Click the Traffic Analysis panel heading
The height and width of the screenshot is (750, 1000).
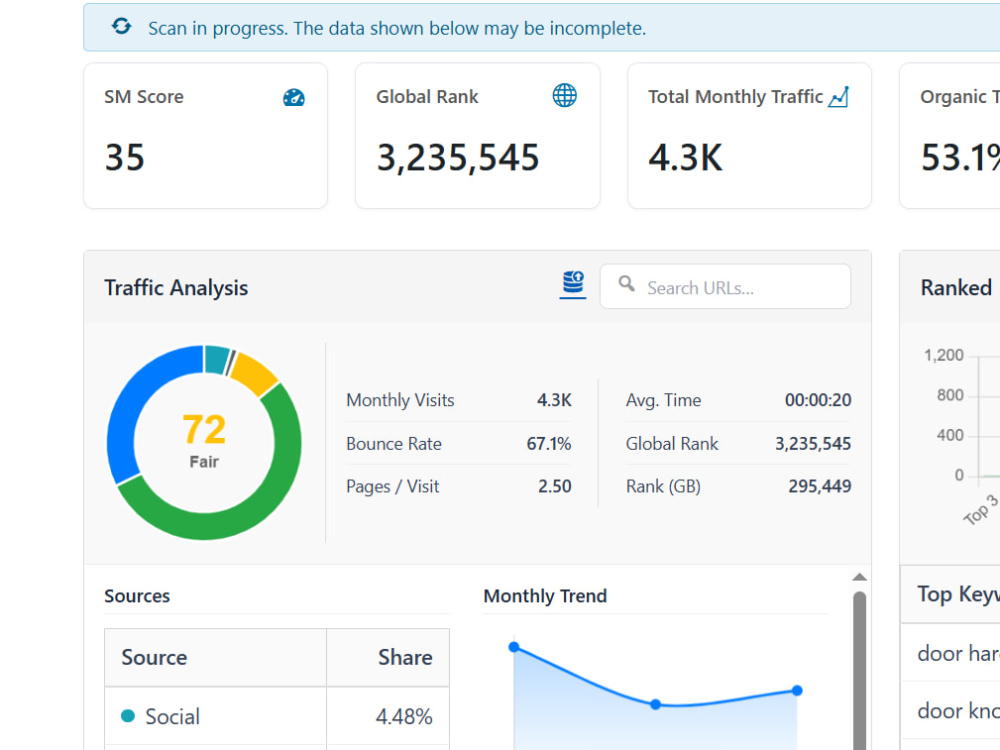click(x=176, y=288)
